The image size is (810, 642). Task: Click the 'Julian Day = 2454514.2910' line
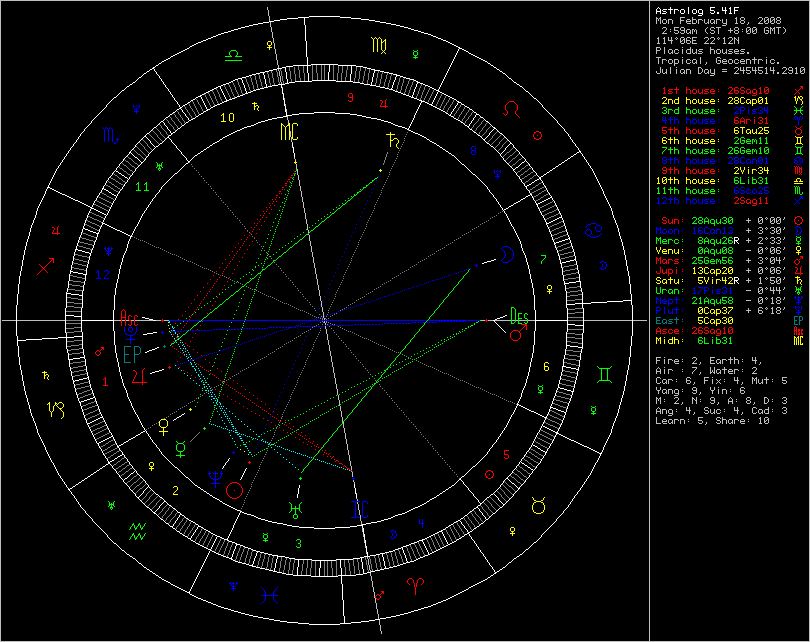(730, 71)
